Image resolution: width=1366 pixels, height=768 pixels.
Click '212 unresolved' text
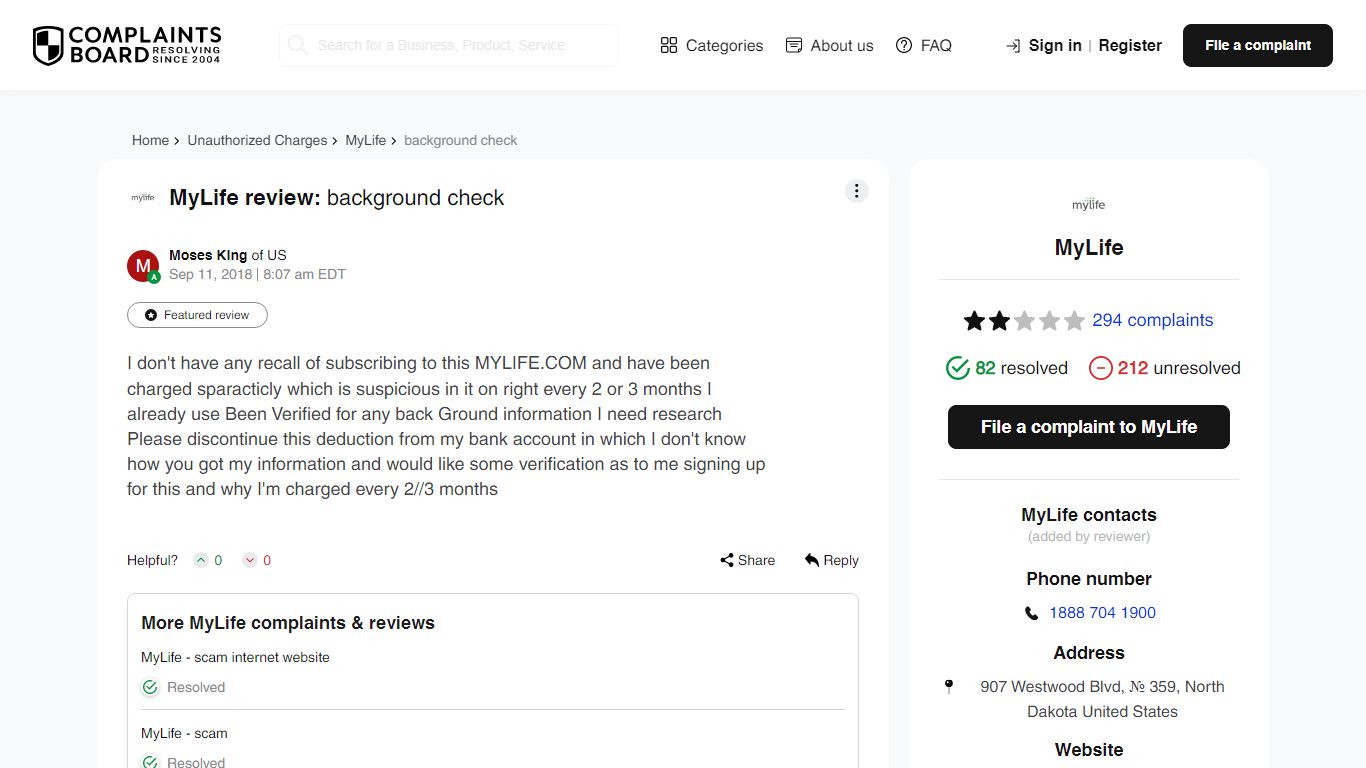1179,368
